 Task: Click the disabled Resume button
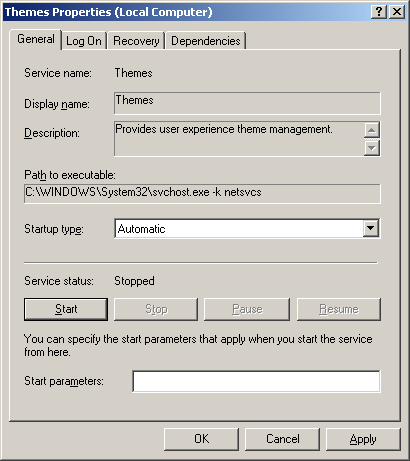pos(339,309)
